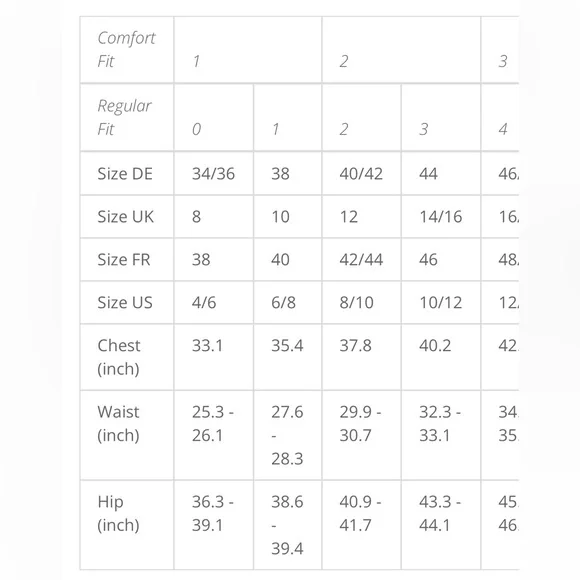Click Size FR value 42/44

[x=361, y=259]
